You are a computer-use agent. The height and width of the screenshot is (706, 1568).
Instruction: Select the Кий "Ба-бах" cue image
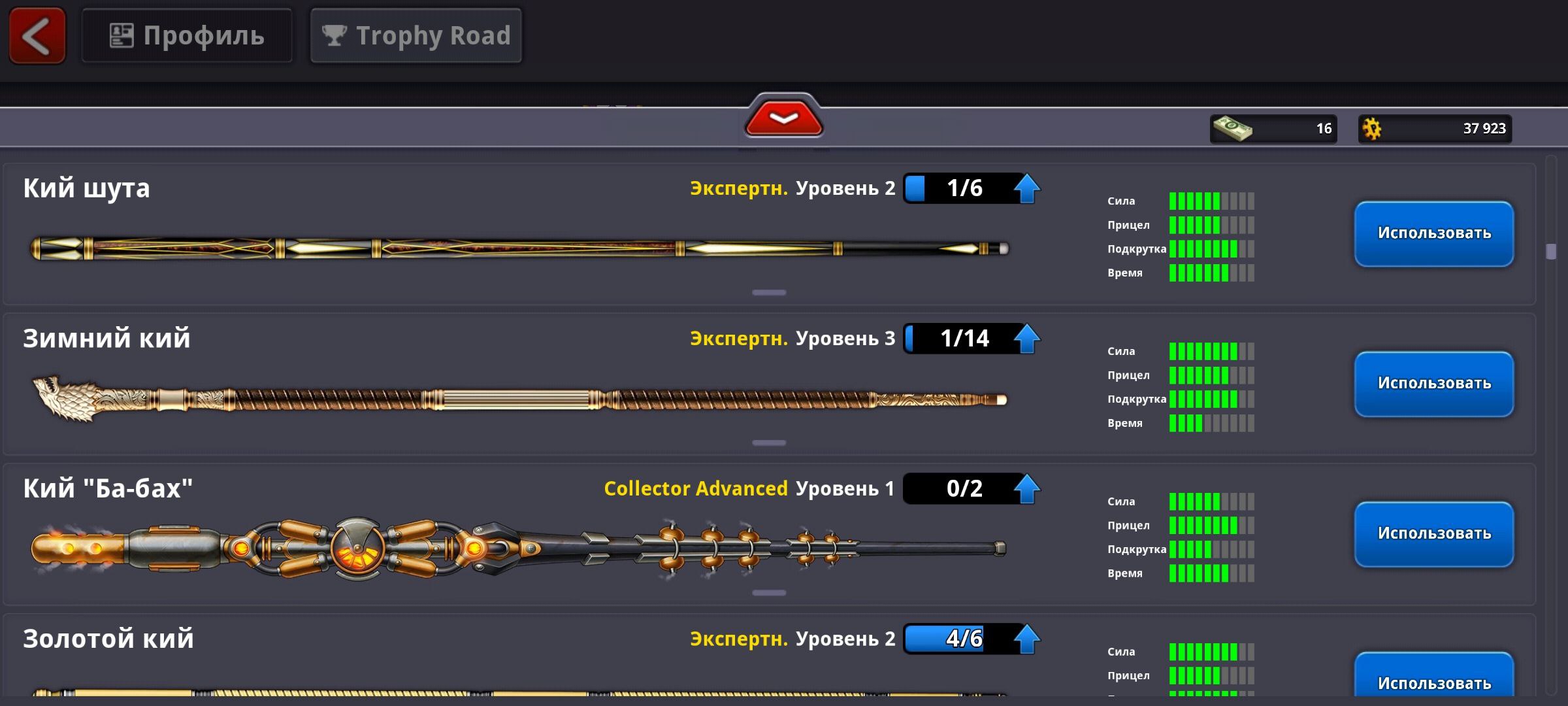pyautogui.click(x=519, y=548)
